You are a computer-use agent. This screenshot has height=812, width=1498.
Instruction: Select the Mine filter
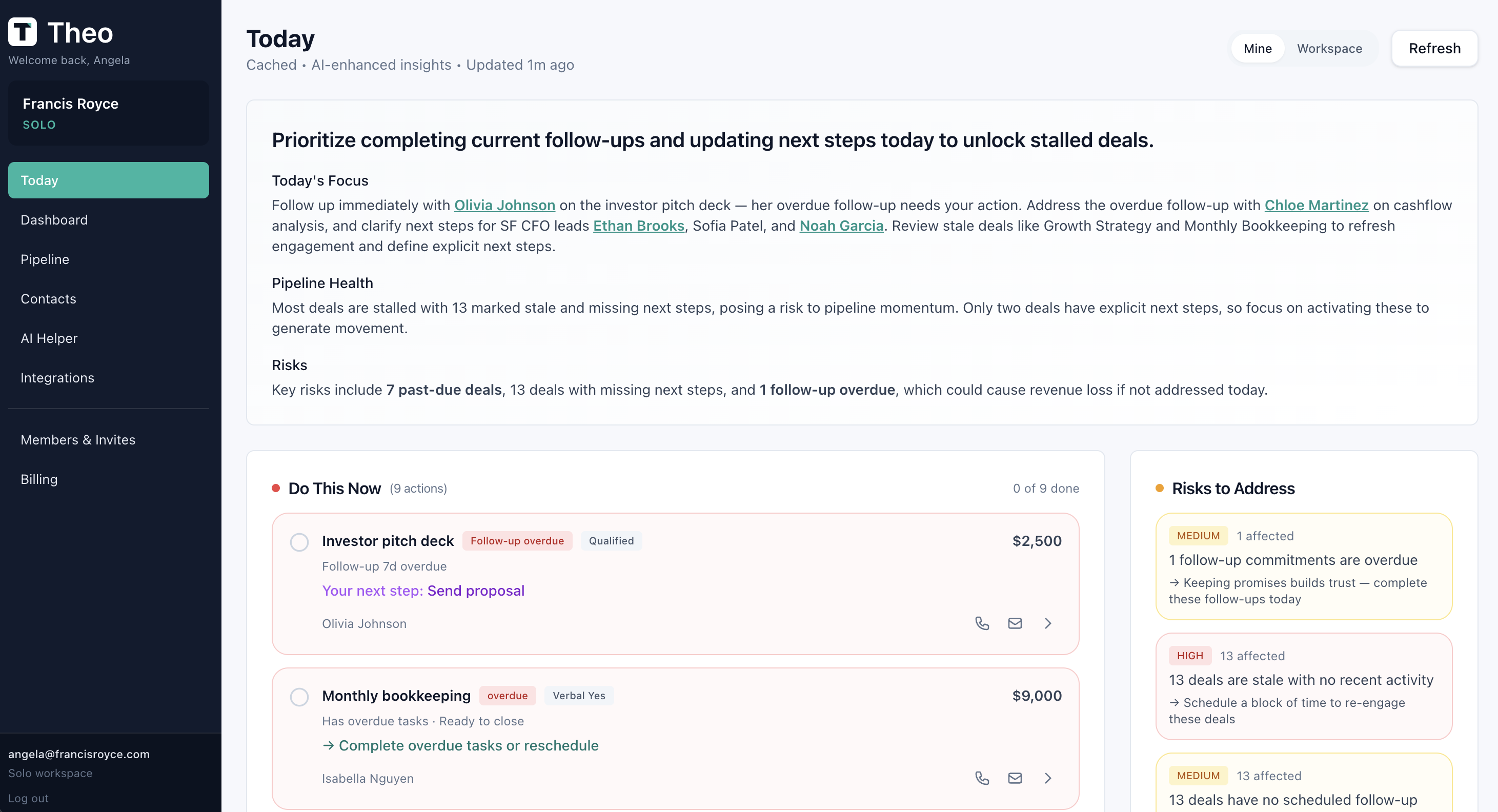tap(1257, 48)
